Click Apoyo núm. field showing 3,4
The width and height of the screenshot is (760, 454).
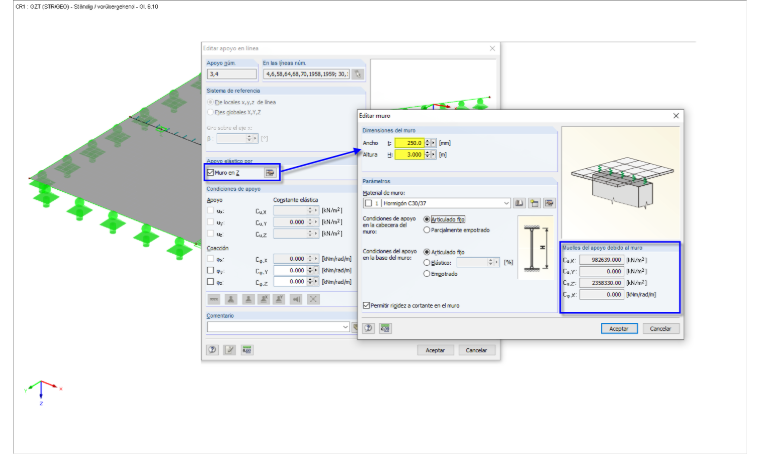click(x=232, y=74)
